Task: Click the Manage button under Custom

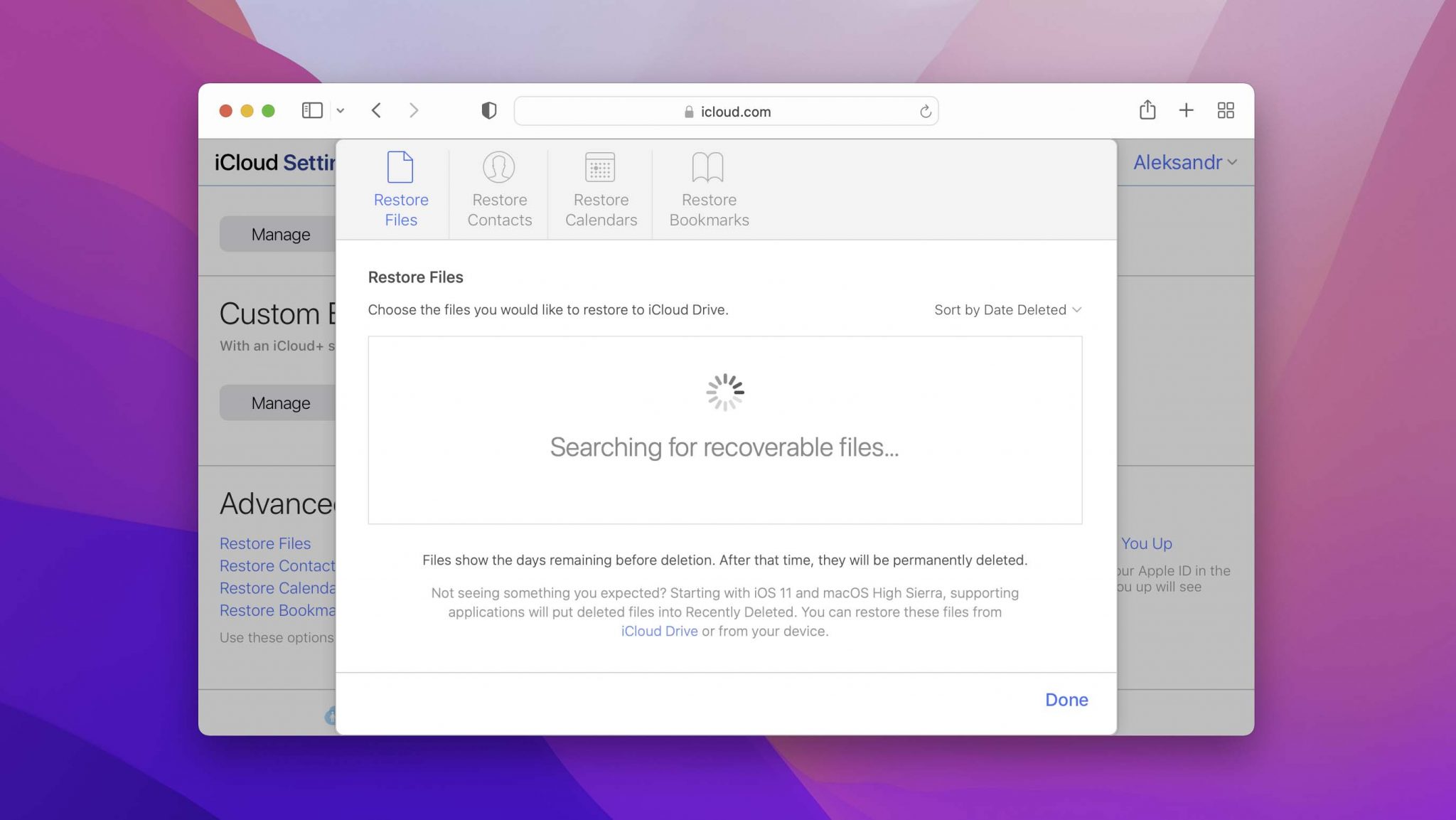Action: click(x=278, y=403)
